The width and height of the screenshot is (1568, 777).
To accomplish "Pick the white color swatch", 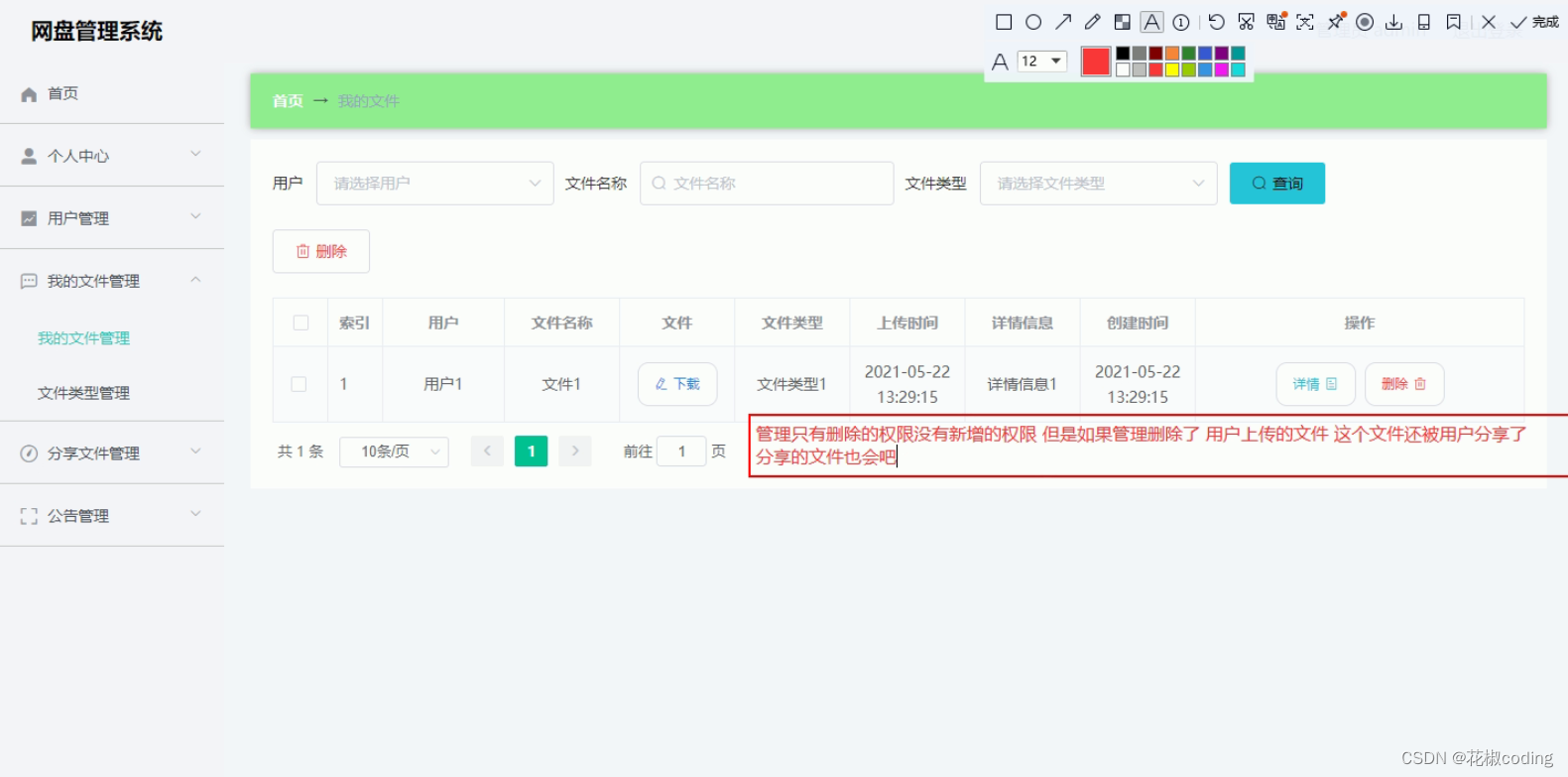I will click(x=1123, y=69).
